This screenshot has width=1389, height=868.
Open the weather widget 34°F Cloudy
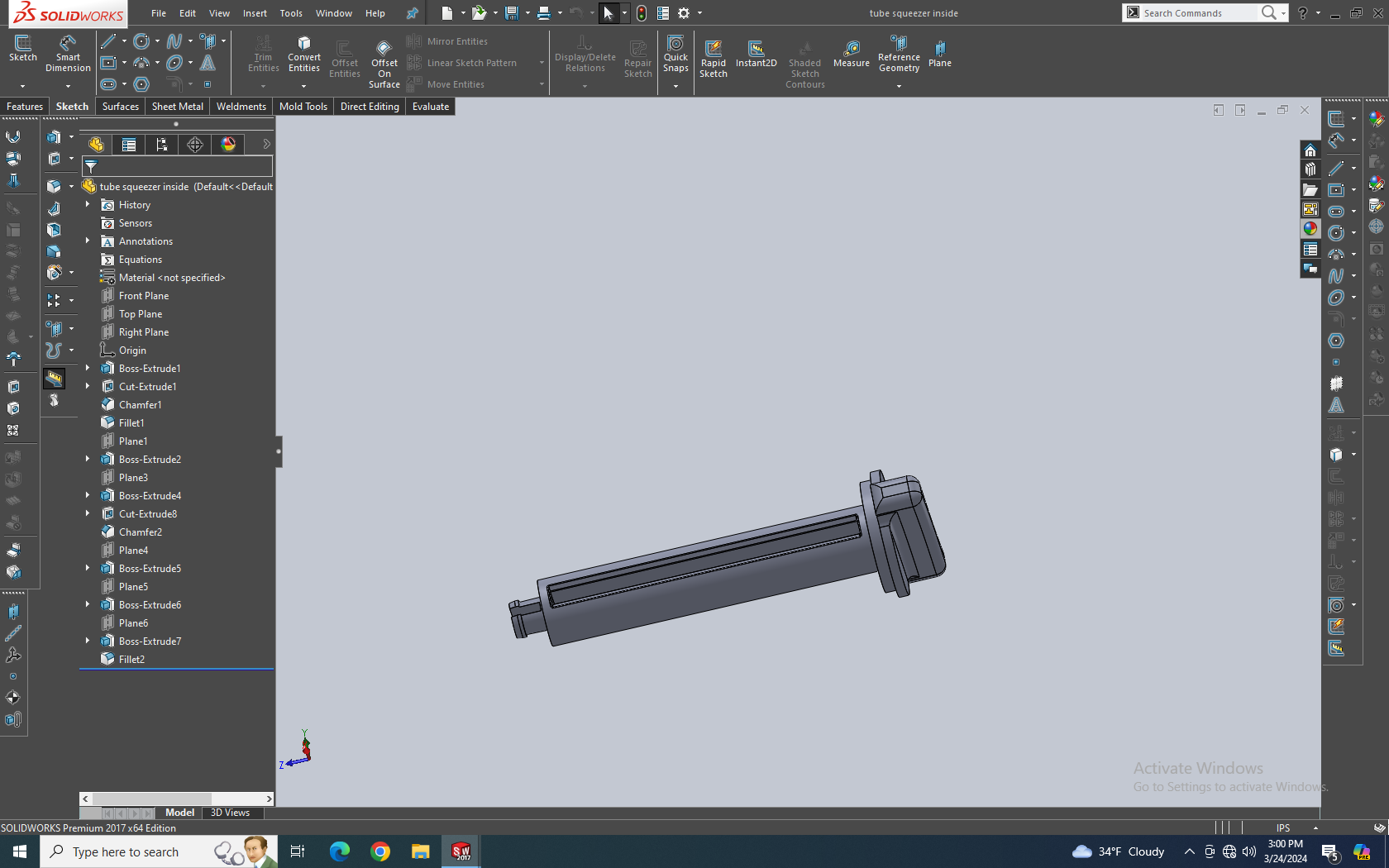tap(1118, 851)
